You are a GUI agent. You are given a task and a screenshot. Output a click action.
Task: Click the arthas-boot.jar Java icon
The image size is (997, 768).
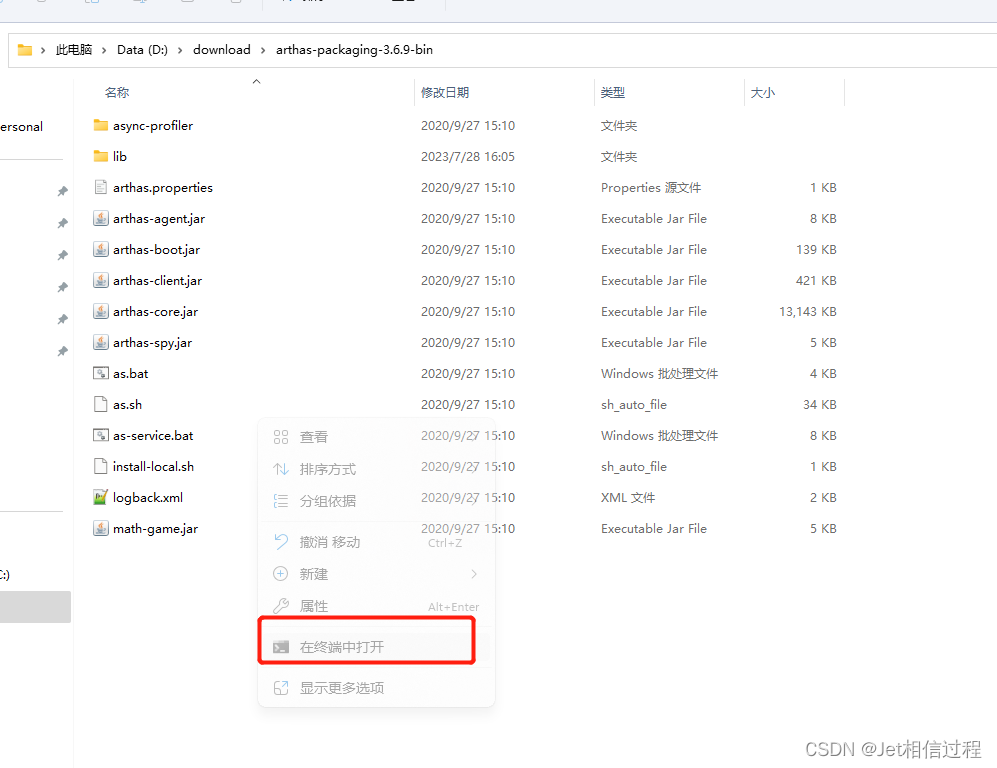(100, 249)
